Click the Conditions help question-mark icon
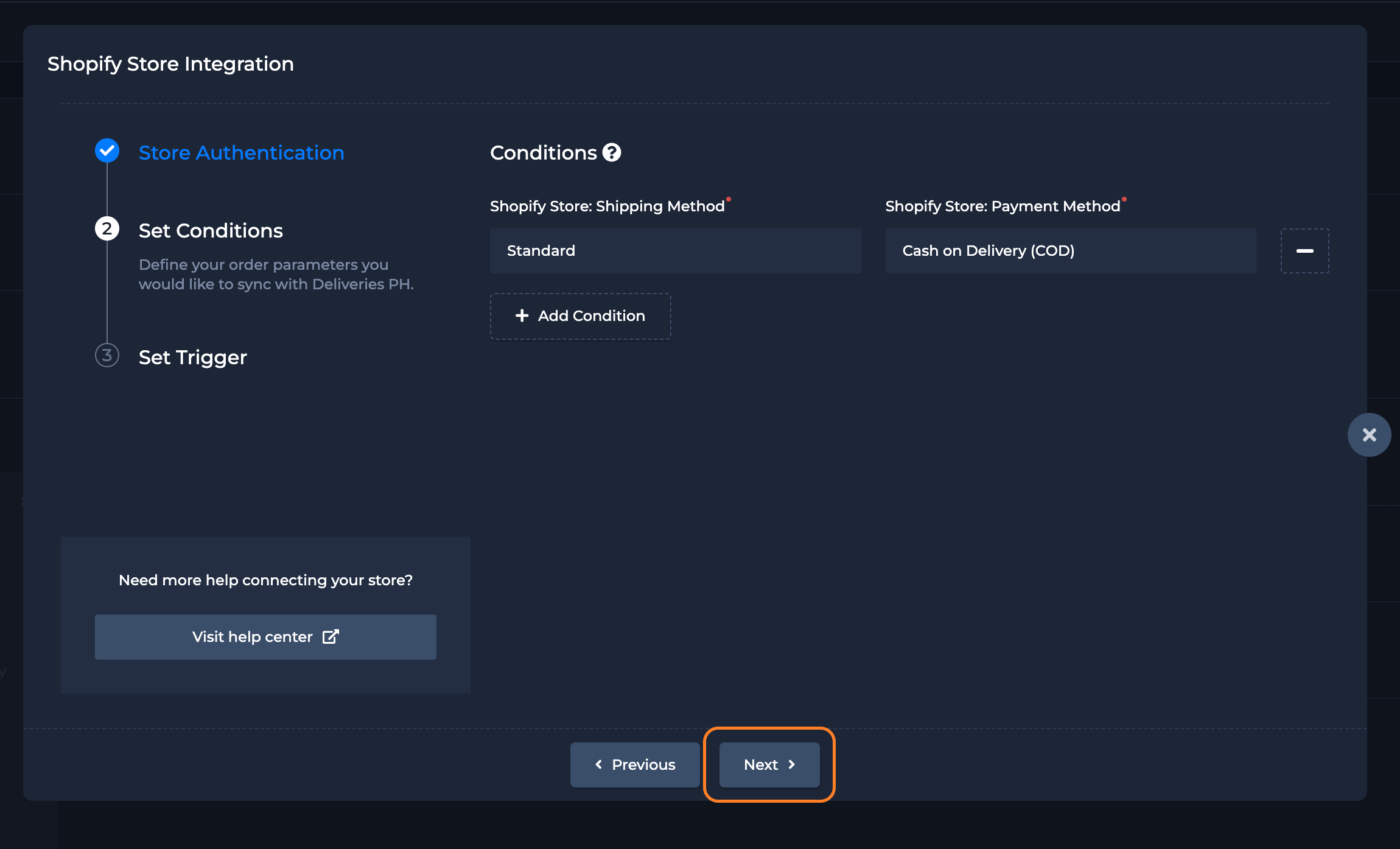 [x=612, y=152]
